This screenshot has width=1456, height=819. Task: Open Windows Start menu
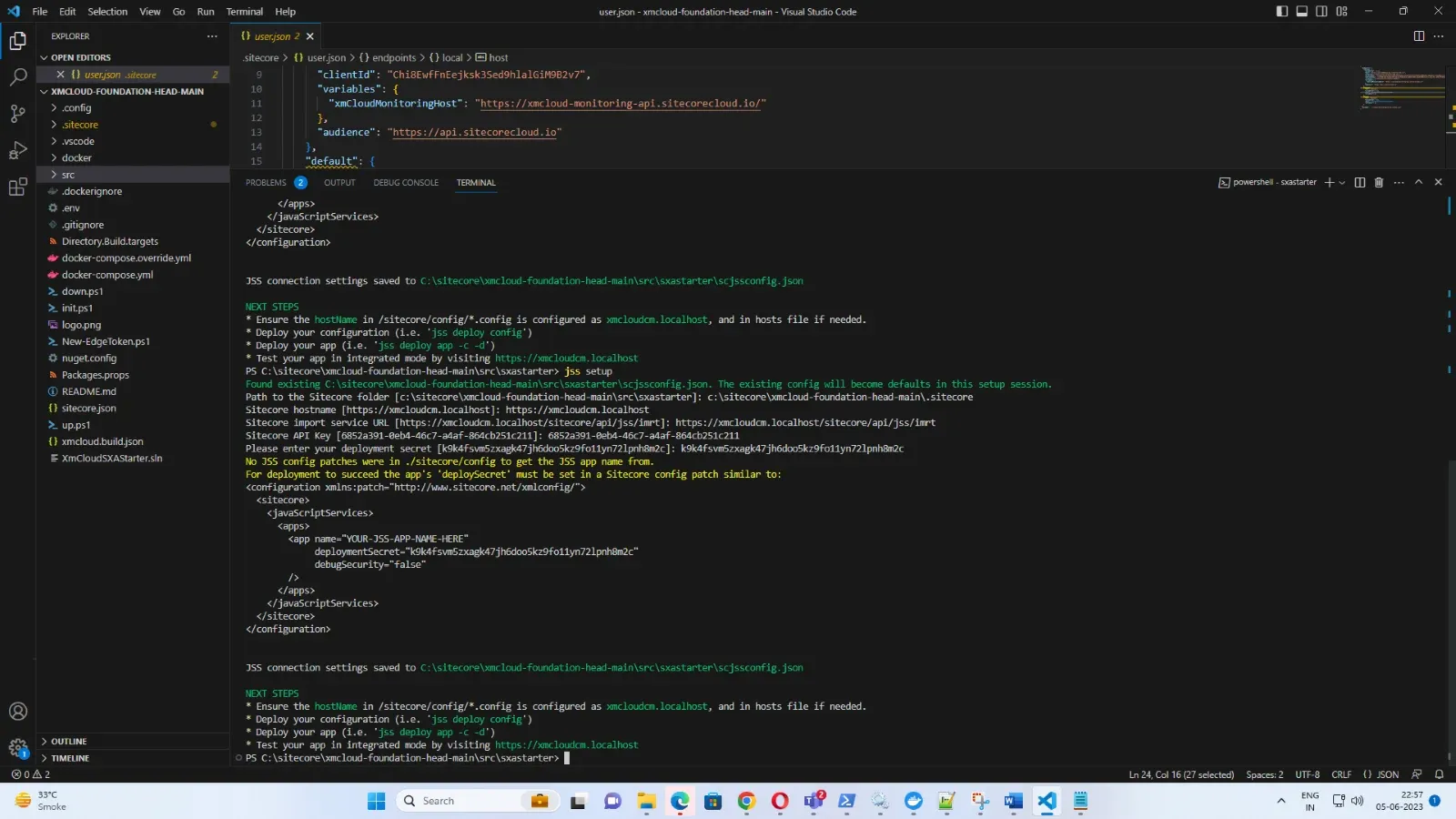click(376, 801)
